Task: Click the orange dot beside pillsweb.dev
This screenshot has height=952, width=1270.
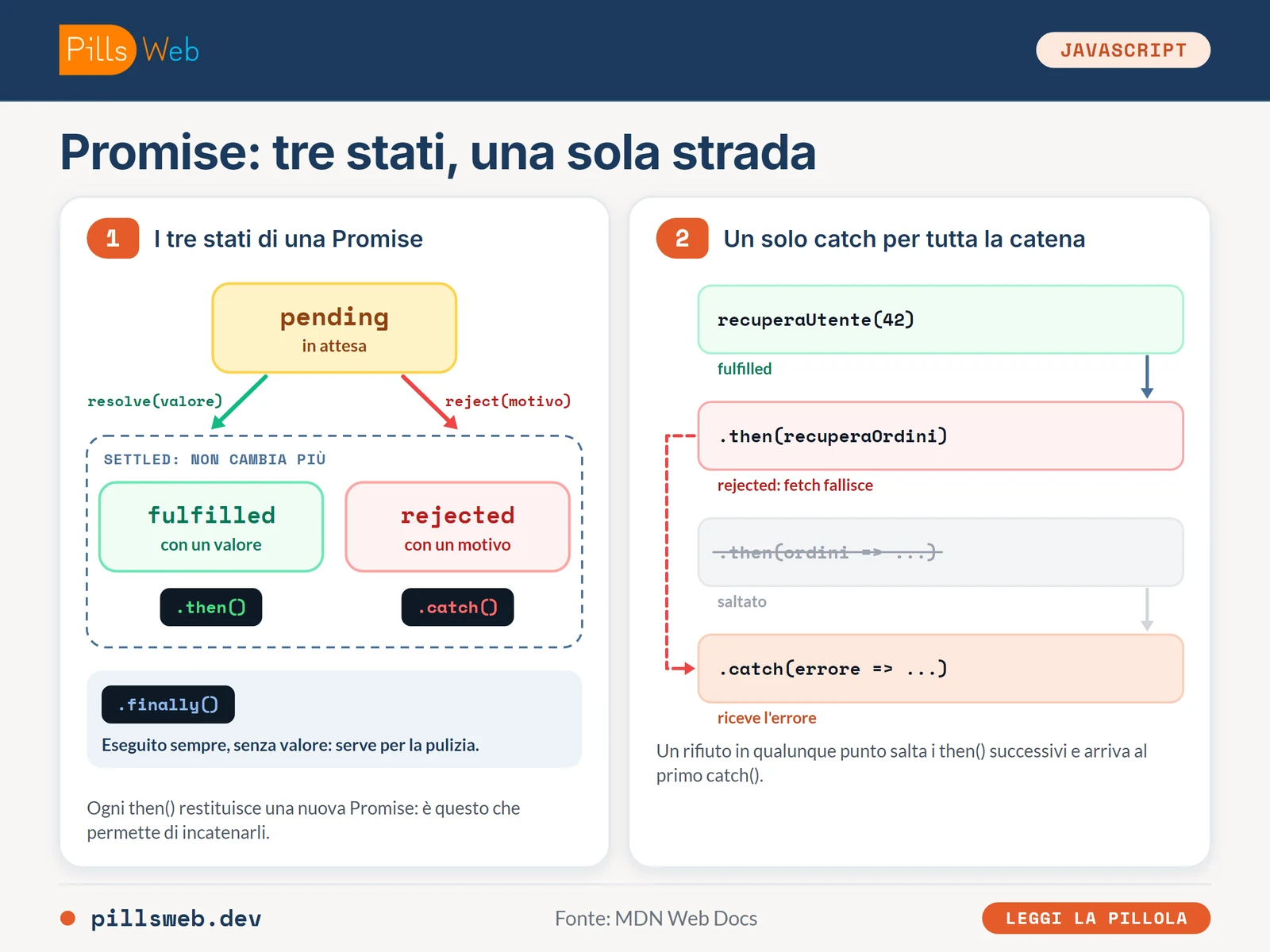Action: [67, 918]
